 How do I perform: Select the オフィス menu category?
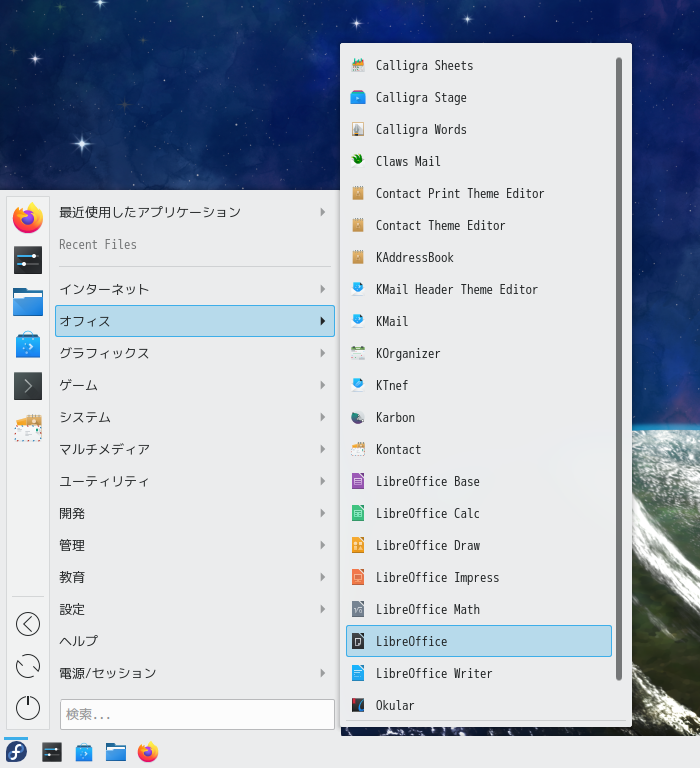[x=195, y=321]
